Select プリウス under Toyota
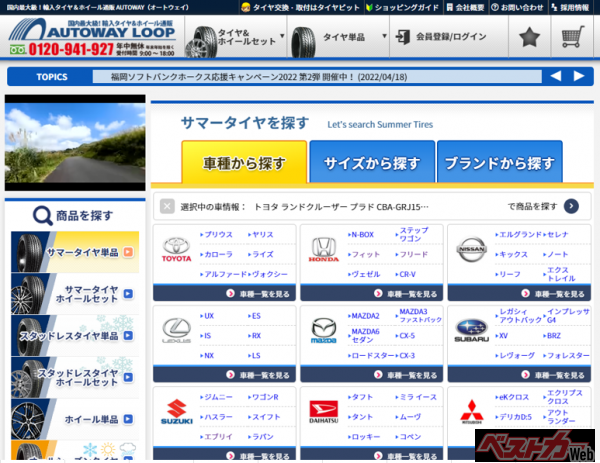The height and width of the screenshot is (463, 600). point(217,235)
